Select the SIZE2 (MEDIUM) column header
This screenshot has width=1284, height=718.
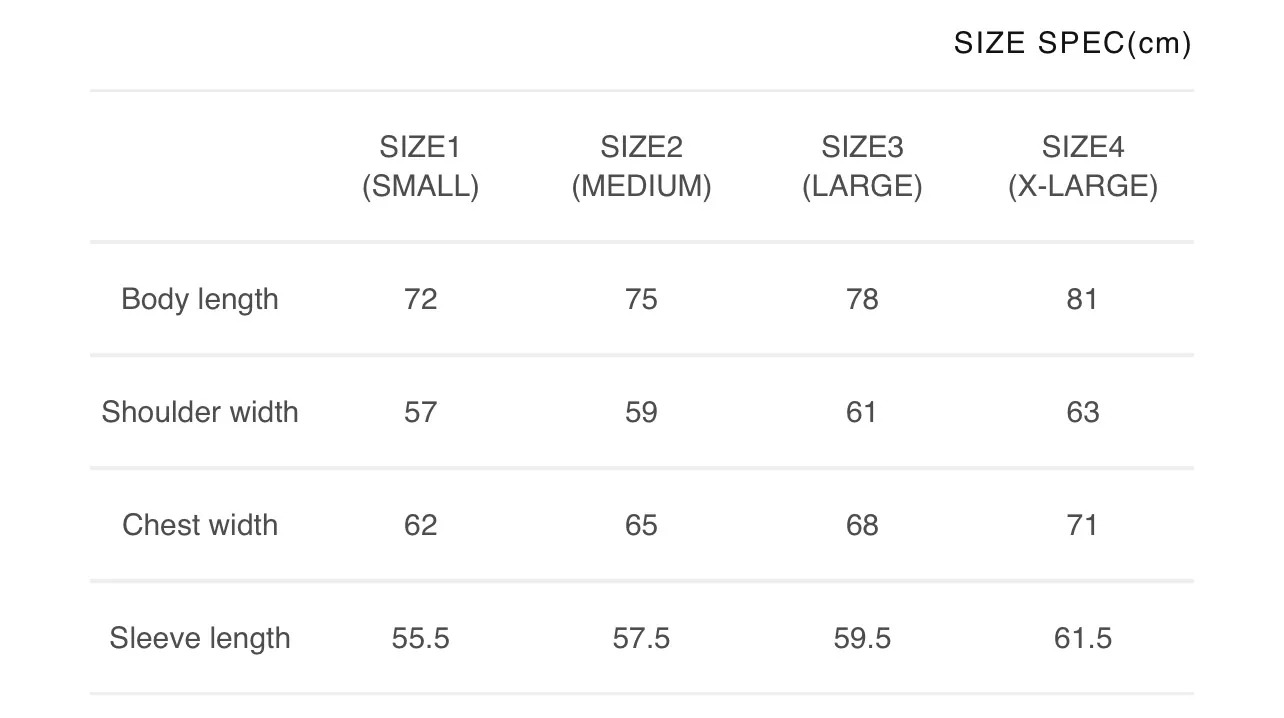coord(641,167)
